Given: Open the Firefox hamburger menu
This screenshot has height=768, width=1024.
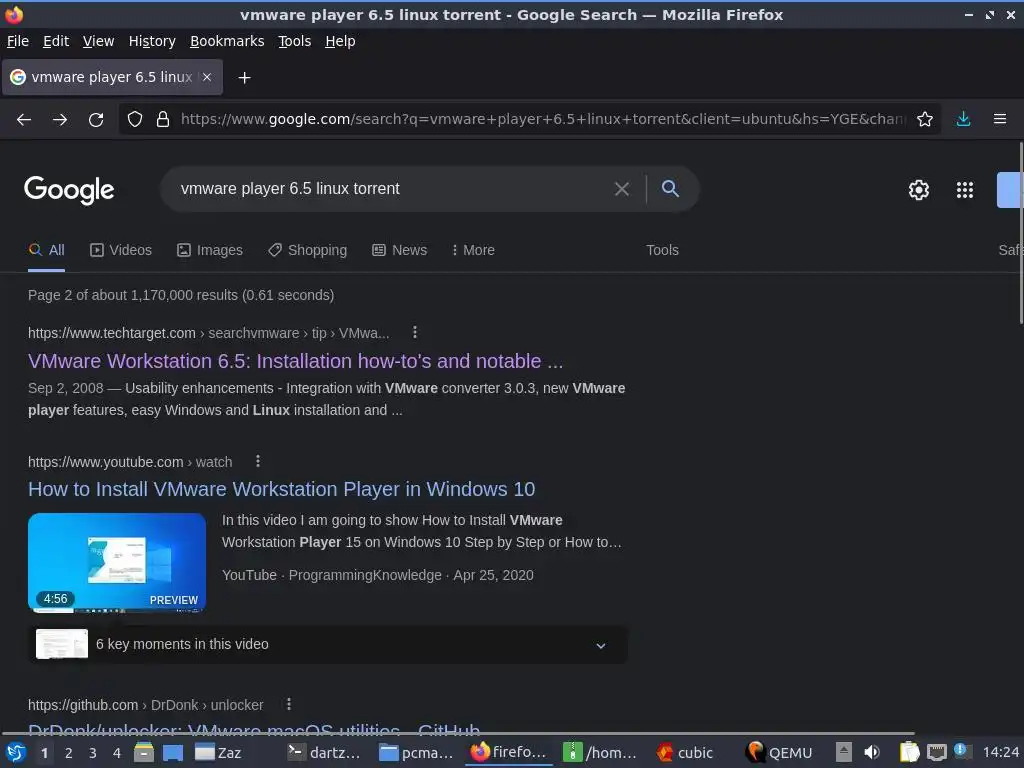Looking at the screenshot, I should [1000, 120].
